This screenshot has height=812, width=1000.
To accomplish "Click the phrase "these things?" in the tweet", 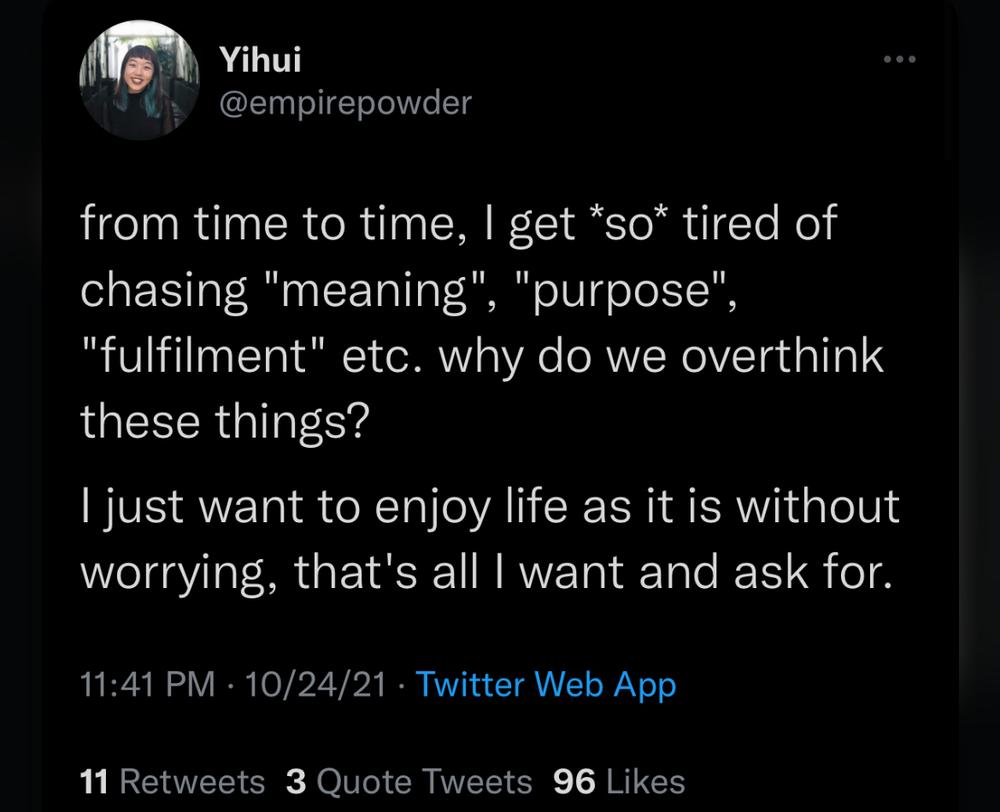I will point(225,423).
